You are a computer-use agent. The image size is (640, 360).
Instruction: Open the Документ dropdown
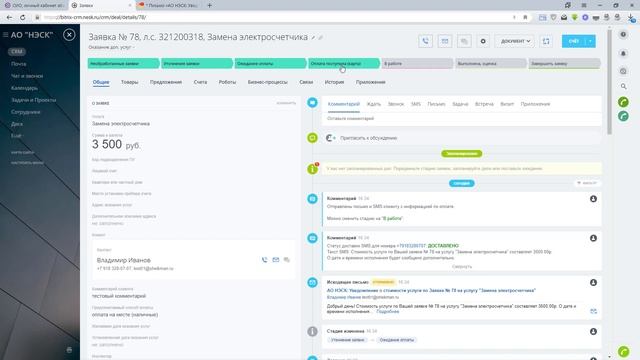(x=515, y=41)
